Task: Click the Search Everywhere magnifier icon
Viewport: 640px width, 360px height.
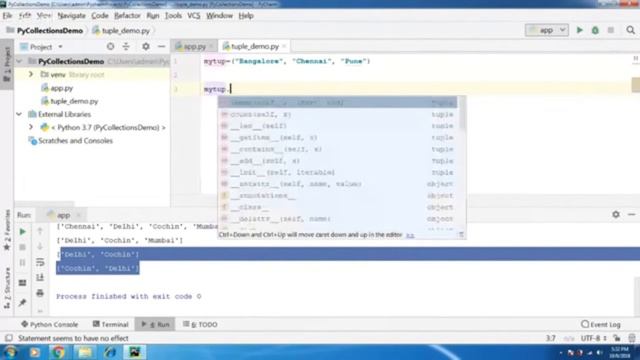Action: tap(630, 30)
